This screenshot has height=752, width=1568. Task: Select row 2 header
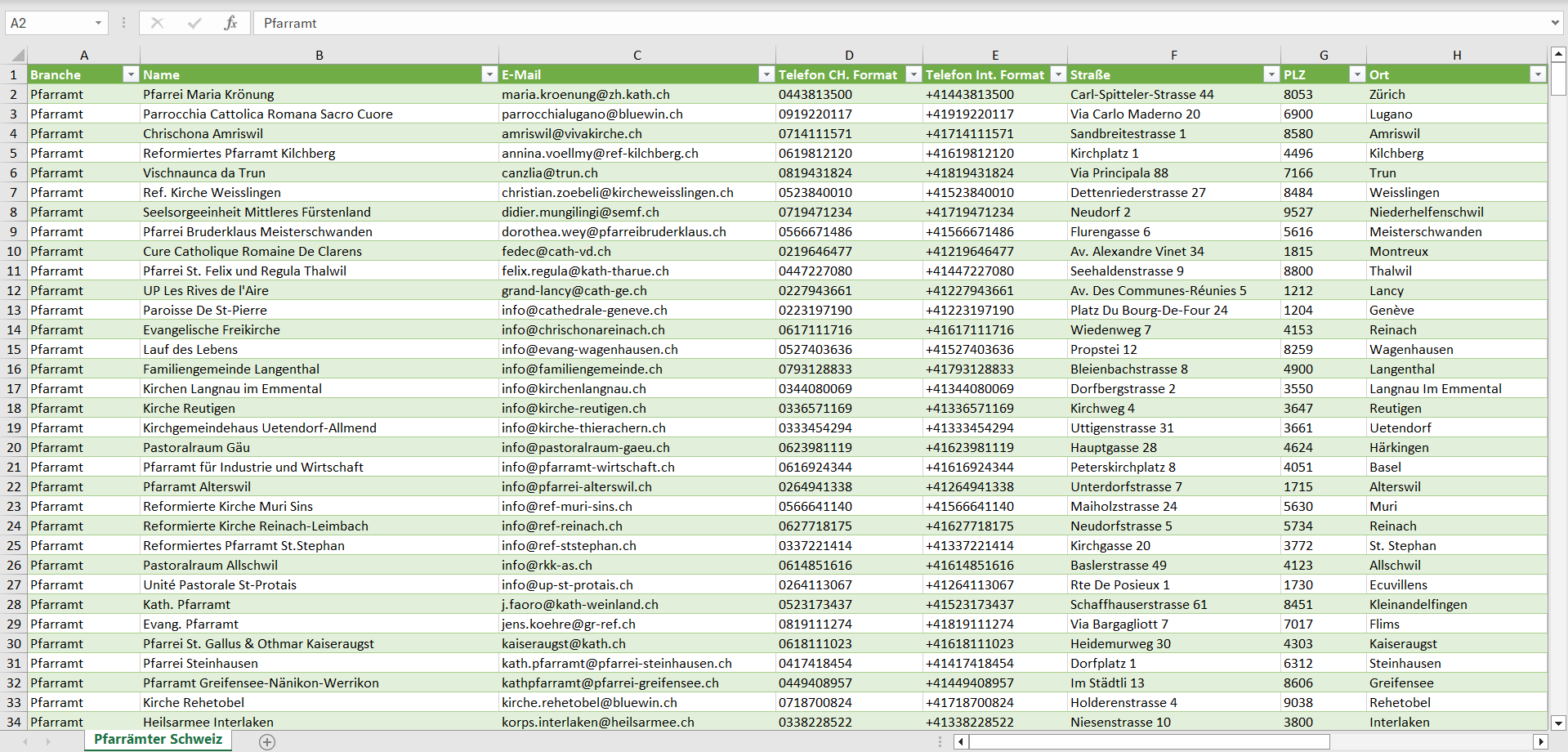(14, 94)
